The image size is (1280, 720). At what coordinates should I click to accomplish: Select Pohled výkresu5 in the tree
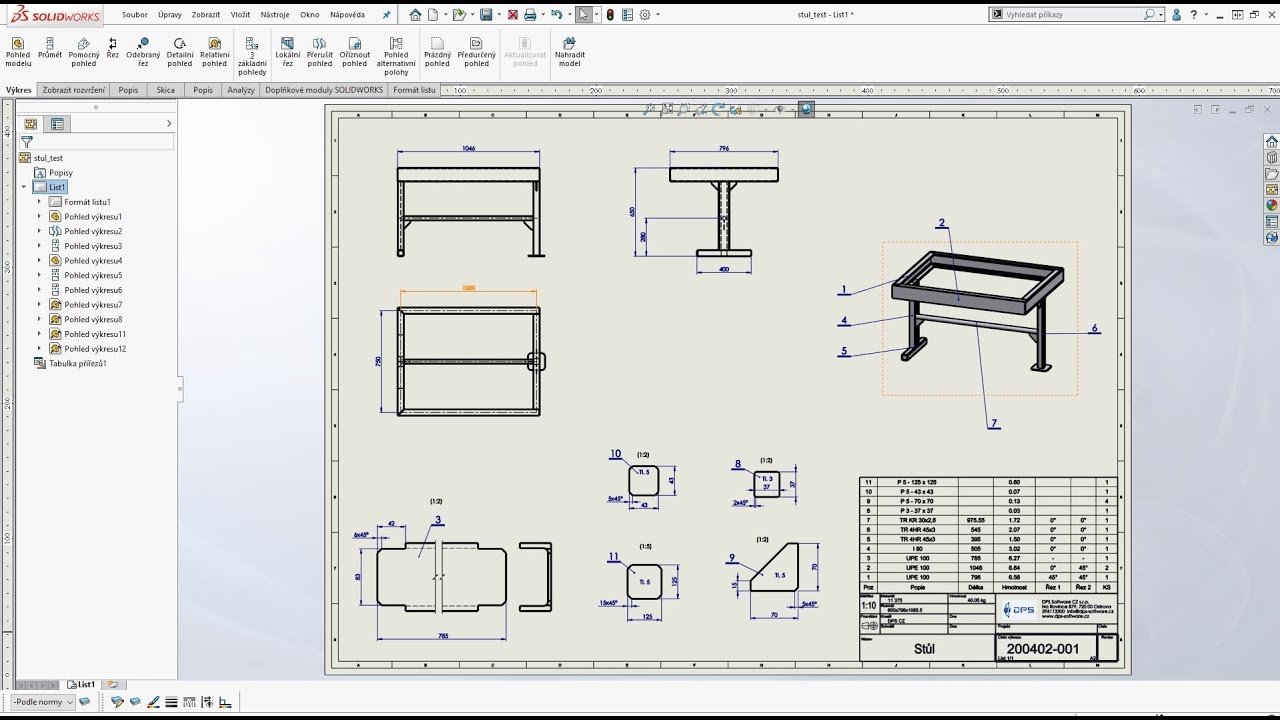click(x=93, y=275)
